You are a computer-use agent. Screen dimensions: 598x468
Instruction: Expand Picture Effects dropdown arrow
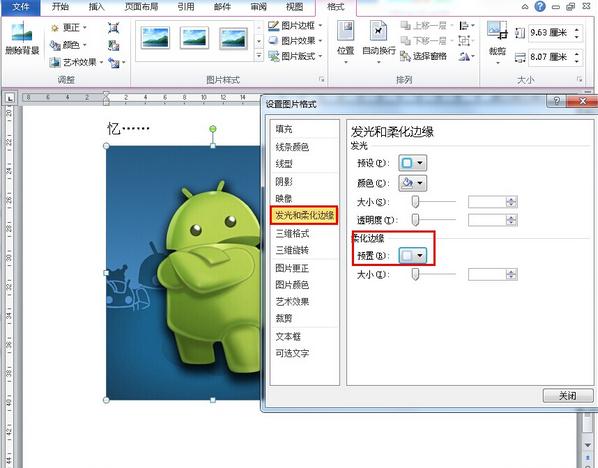320,41
